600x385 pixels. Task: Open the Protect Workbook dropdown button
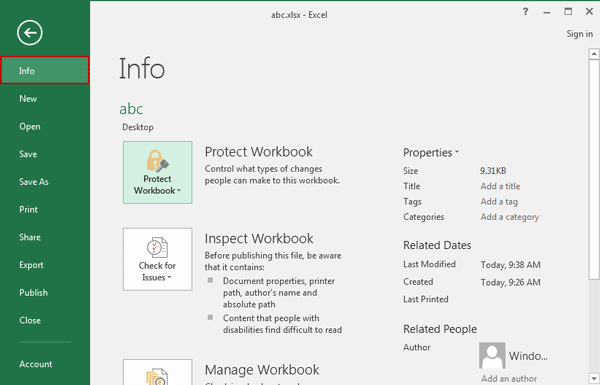[158, 172]
